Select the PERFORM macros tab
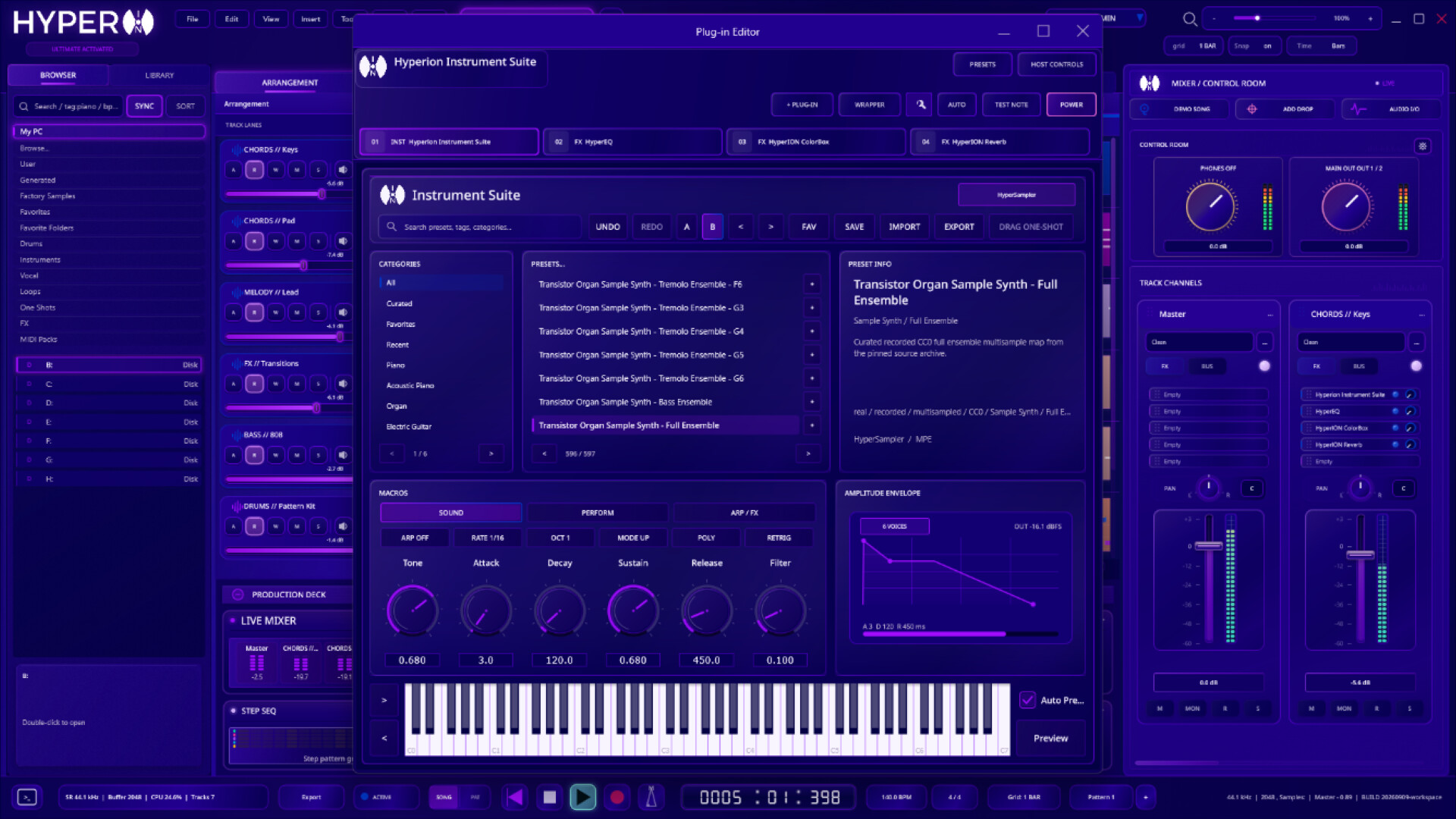This screenshot has height=819, width=1456. [598, 513]
